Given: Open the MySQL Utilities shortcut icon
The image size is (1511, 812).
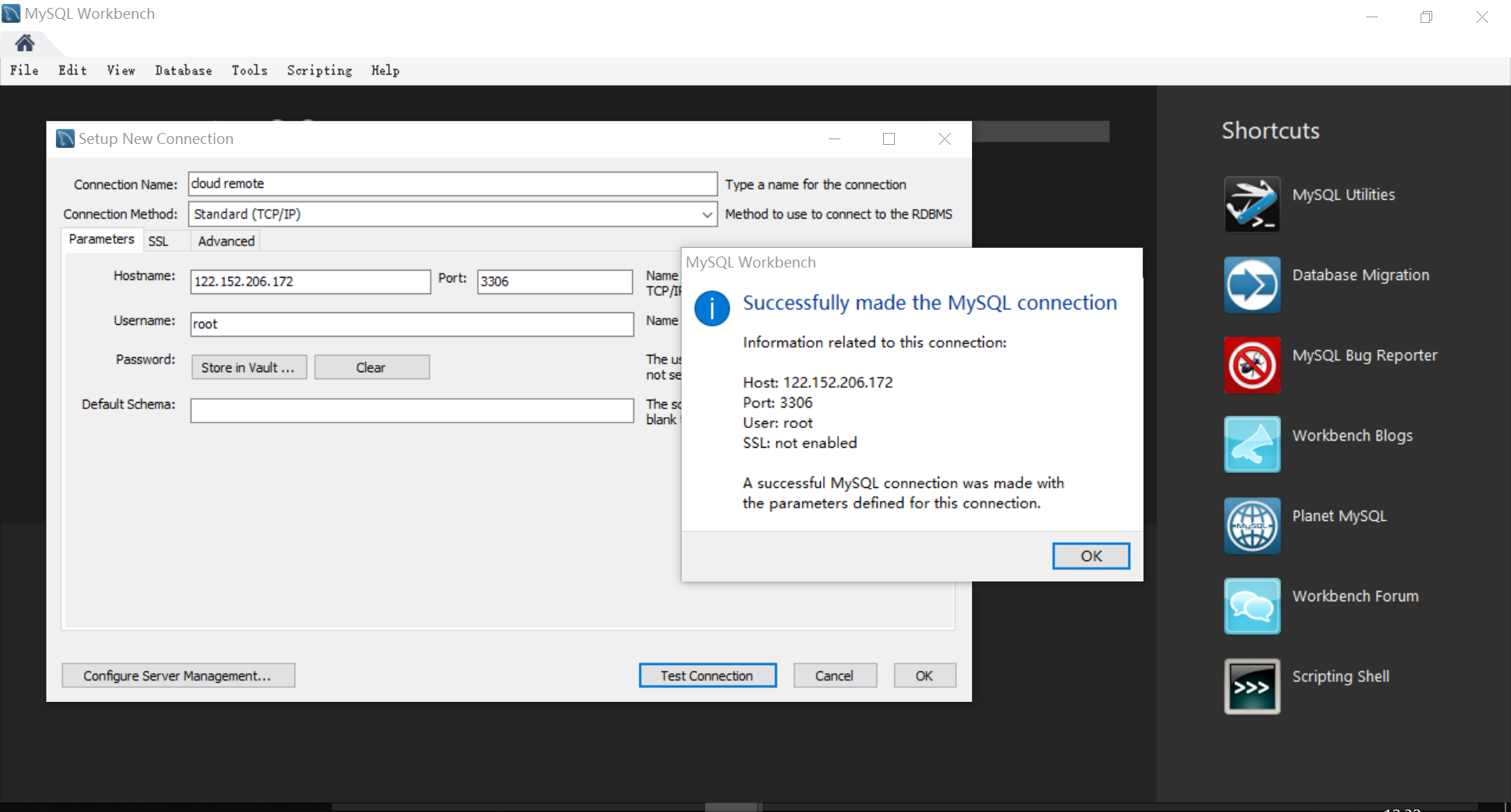Looking at the screenshot, I should tap(1251, 205).
